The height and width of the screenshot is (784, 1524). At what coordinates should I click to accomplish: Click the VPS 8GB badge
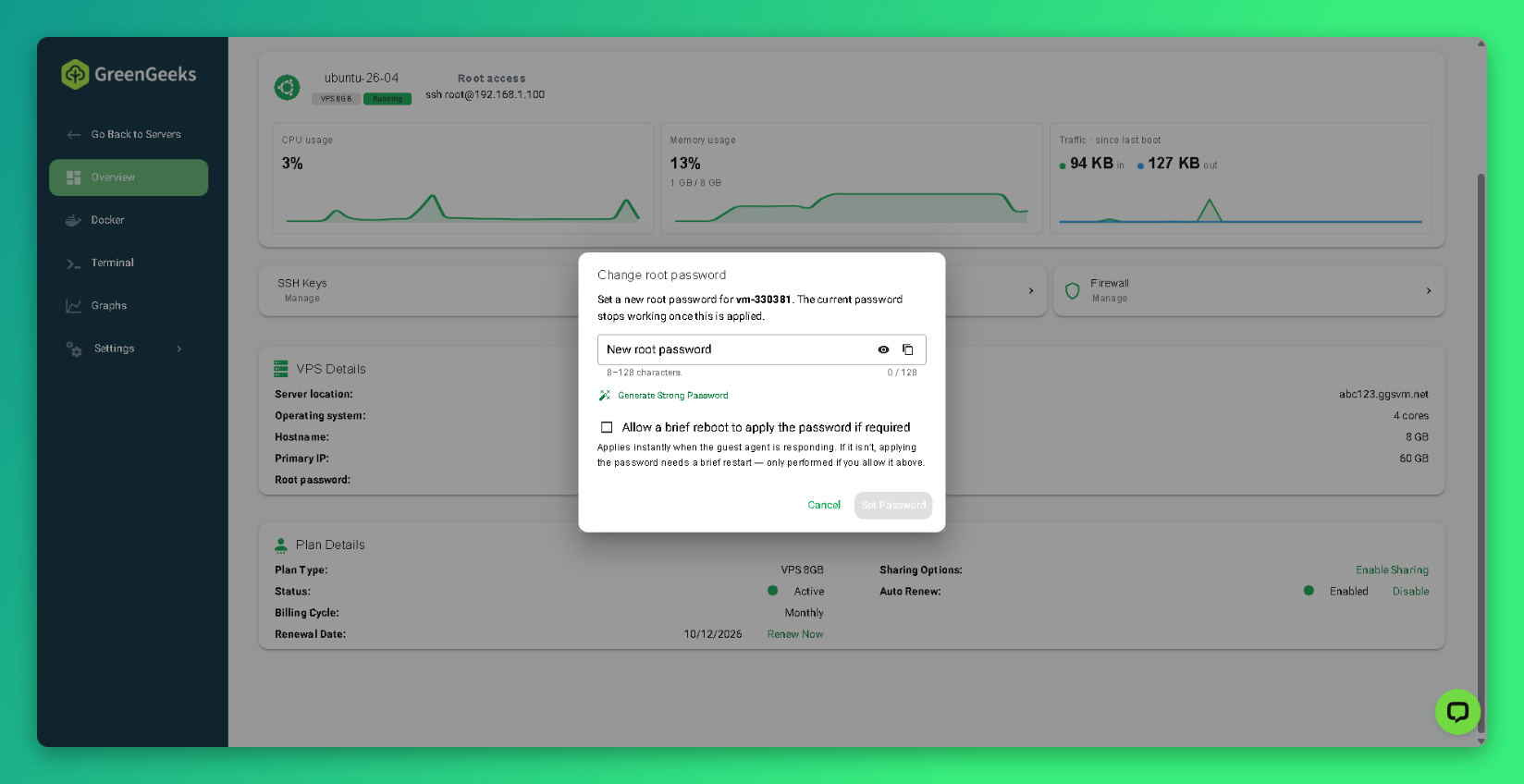[x=337, y=99]
